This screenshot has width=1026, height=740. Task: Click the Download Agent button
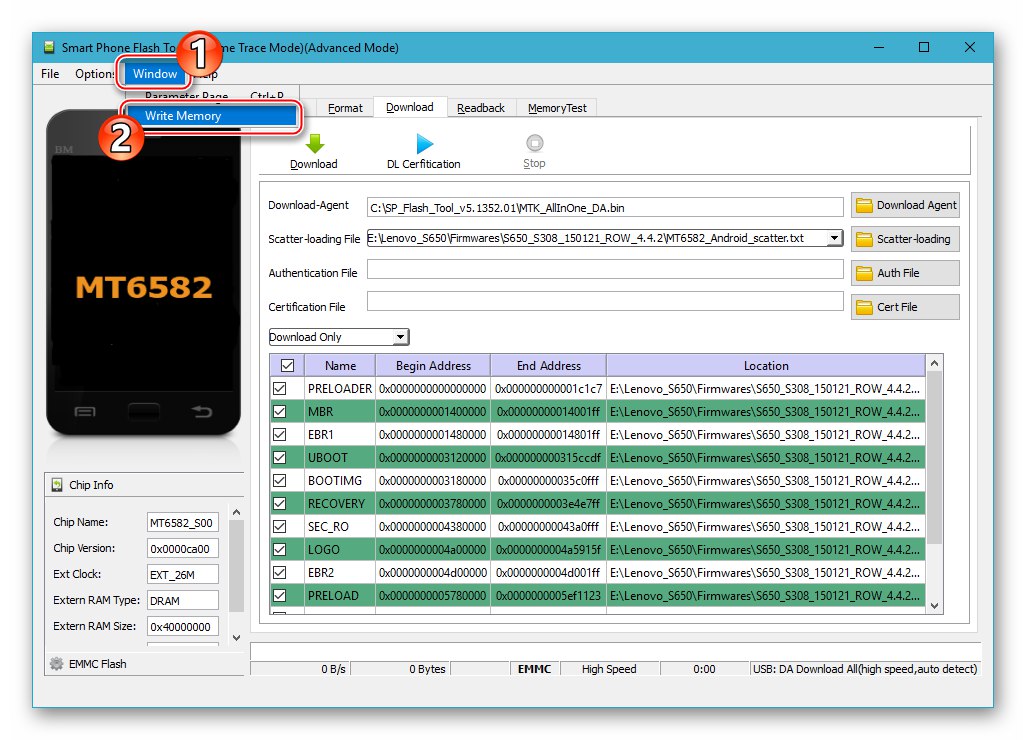coord(906,205)
